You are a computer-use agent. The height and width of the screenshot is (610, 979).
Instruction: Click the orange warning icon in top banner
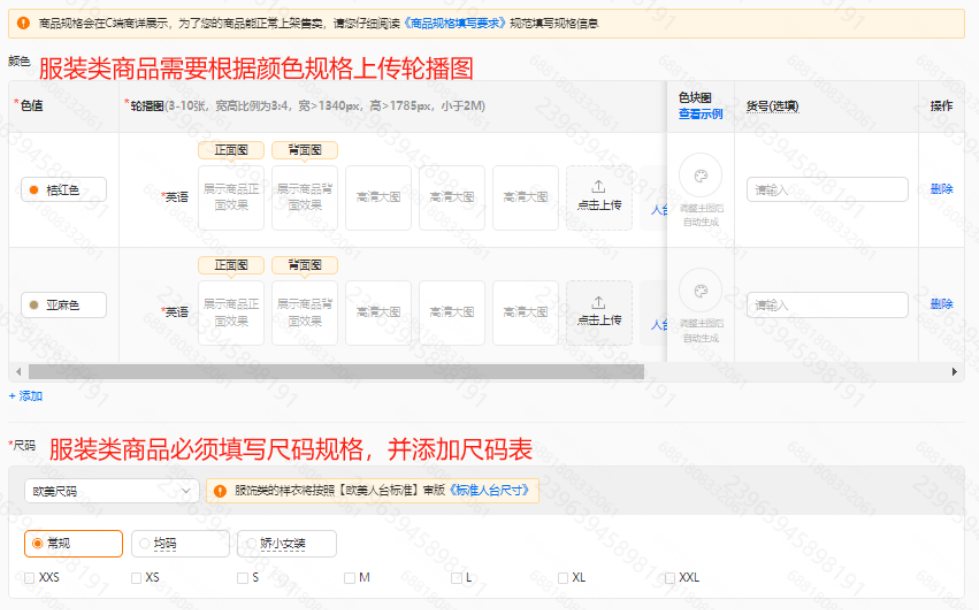coord(23,23)
